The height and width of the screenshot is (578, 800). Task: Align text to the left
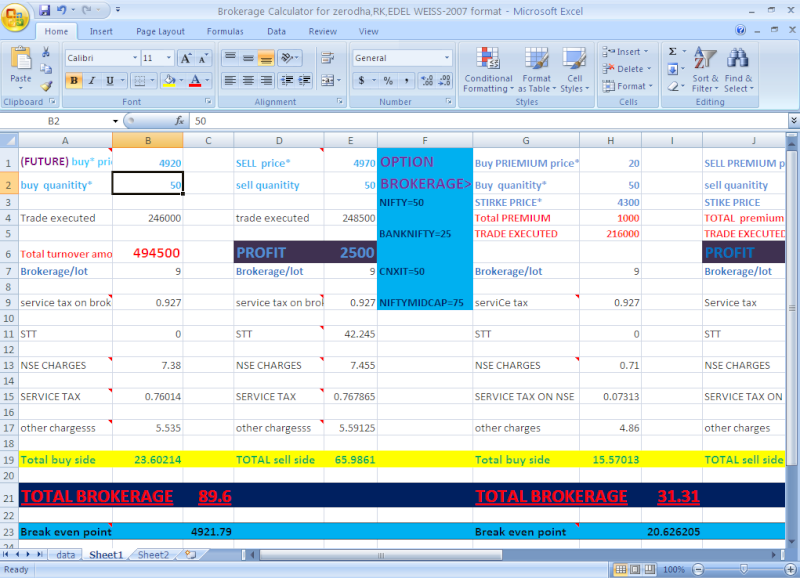[230, 81]
